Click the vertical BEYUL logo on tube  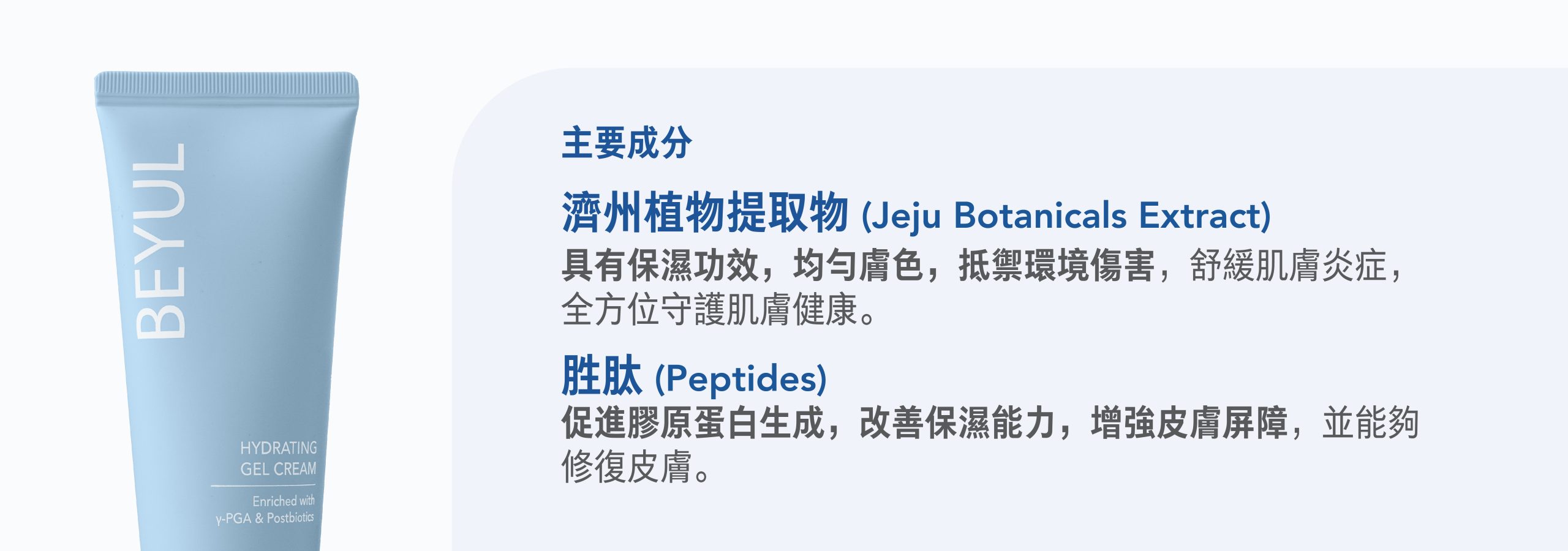pyautogui.click(x=159, y=241)
